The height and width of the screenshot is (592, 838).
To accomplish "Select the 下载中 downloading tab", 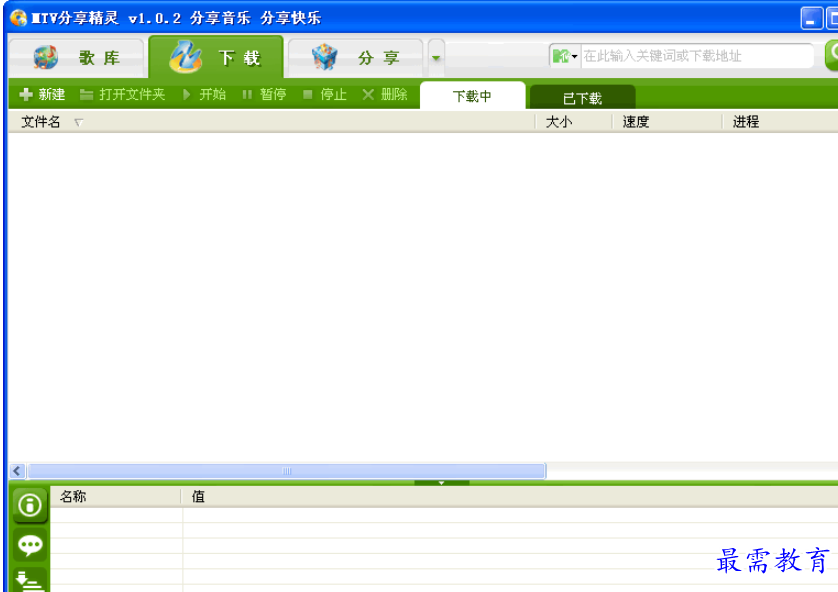I will pos(472,96).
